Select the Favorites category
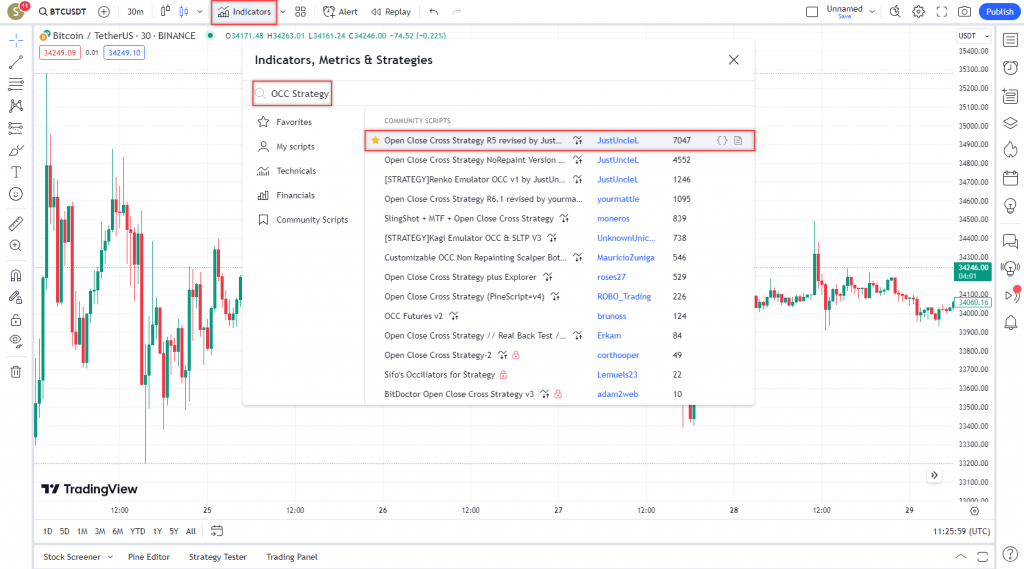Viewport: 1024px width, 569px height. click(x=293, y=122)
